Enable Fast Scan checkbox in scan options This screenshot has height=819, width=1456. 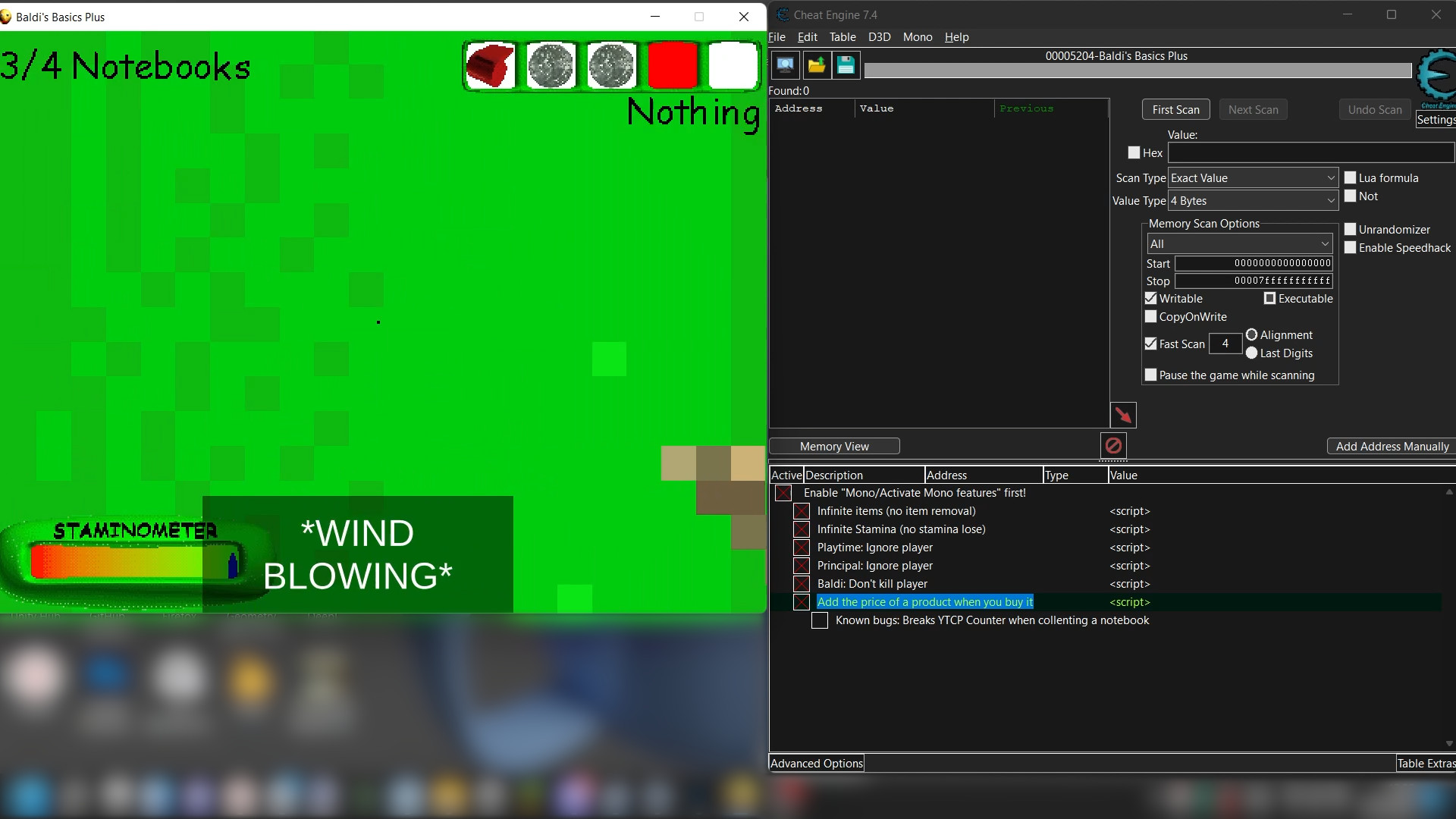pyautogui.click(x=1151, y=343)
